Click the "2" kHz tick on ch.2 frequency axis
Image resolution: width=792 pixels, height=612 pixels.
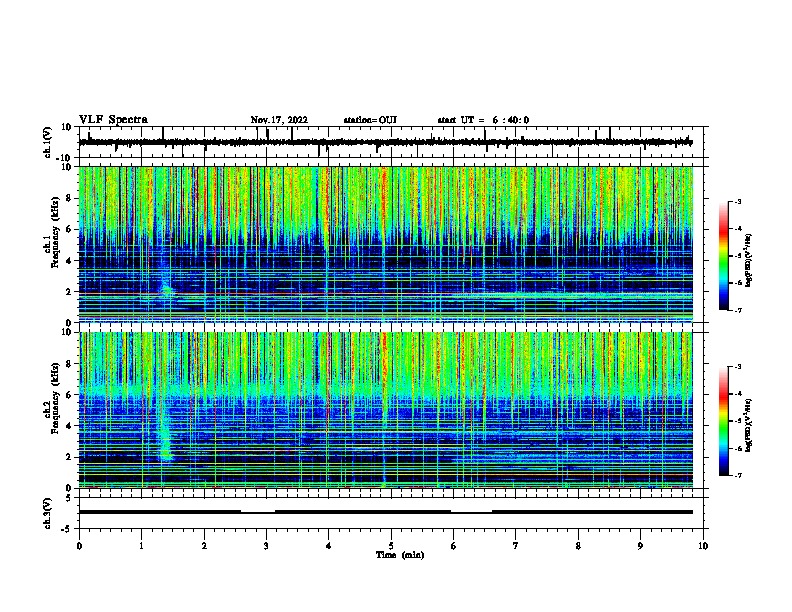69,457
